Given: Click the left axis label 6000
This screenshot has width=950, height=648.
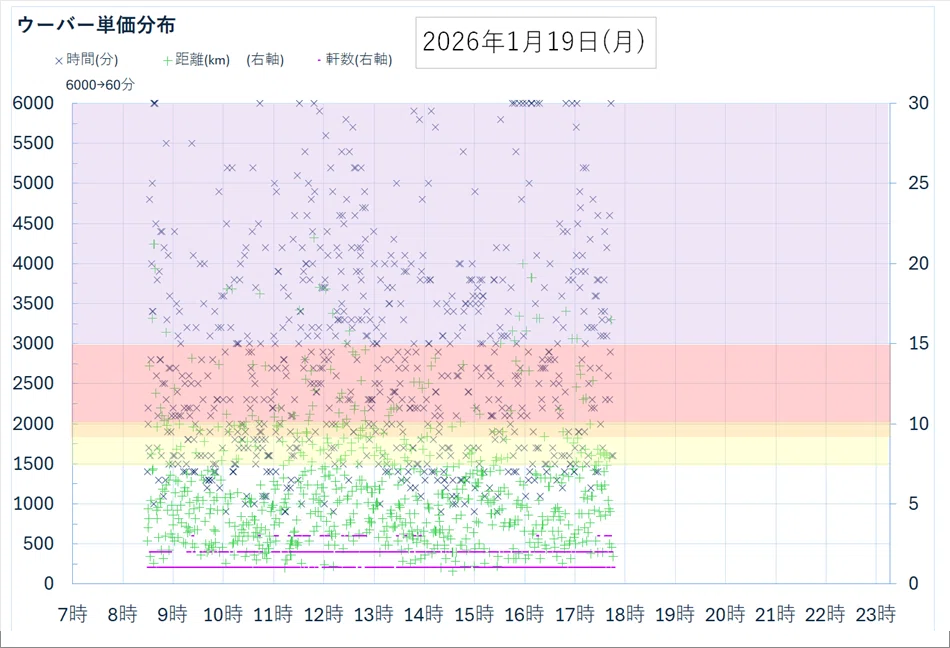Looking at the screenshot, I should (33, 104).
